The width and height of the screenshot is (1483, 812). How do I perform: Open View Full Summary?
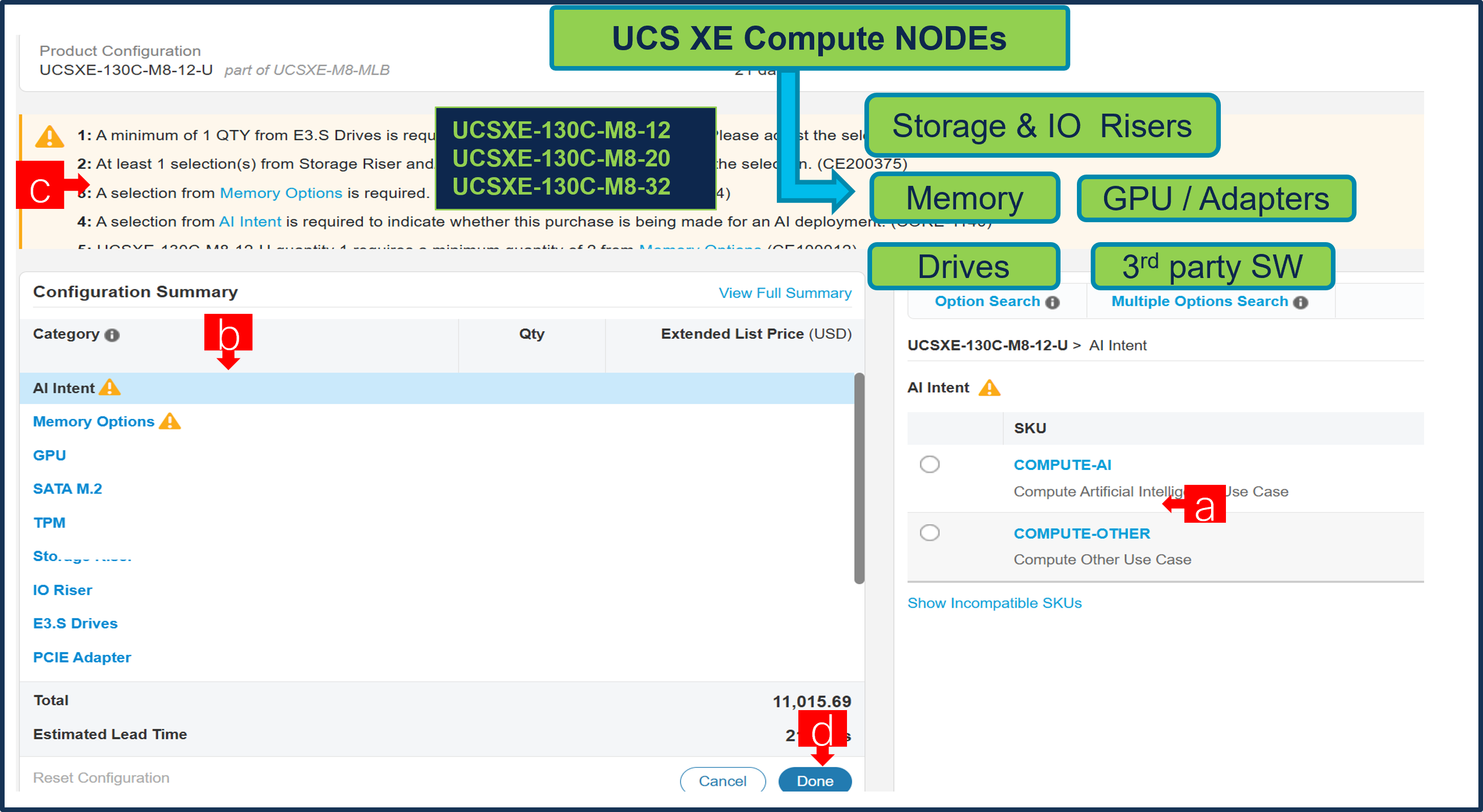(x=785, y=293)
